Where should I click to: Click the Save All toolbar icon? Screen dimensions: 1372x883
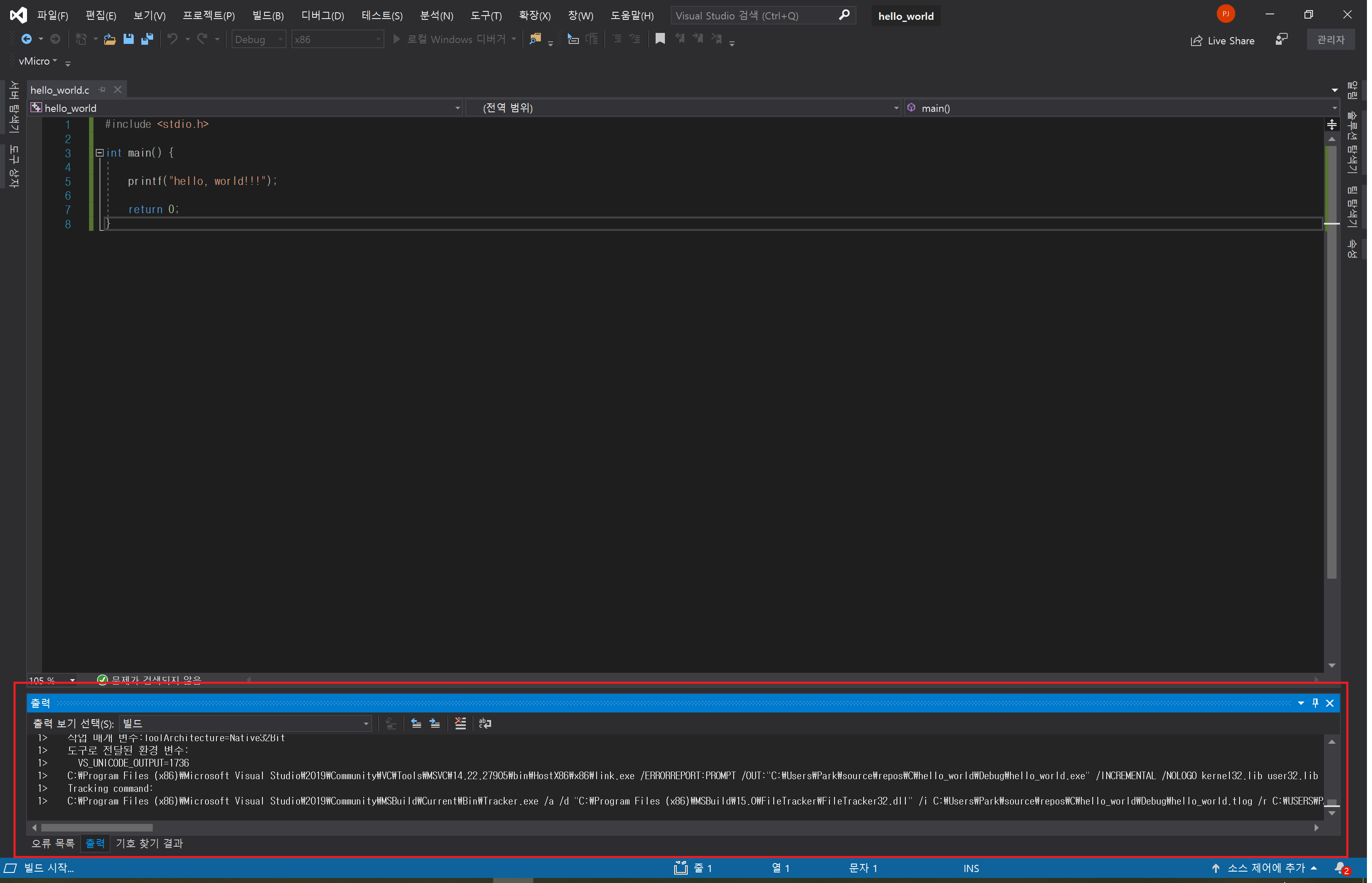(x=147, y=39)
